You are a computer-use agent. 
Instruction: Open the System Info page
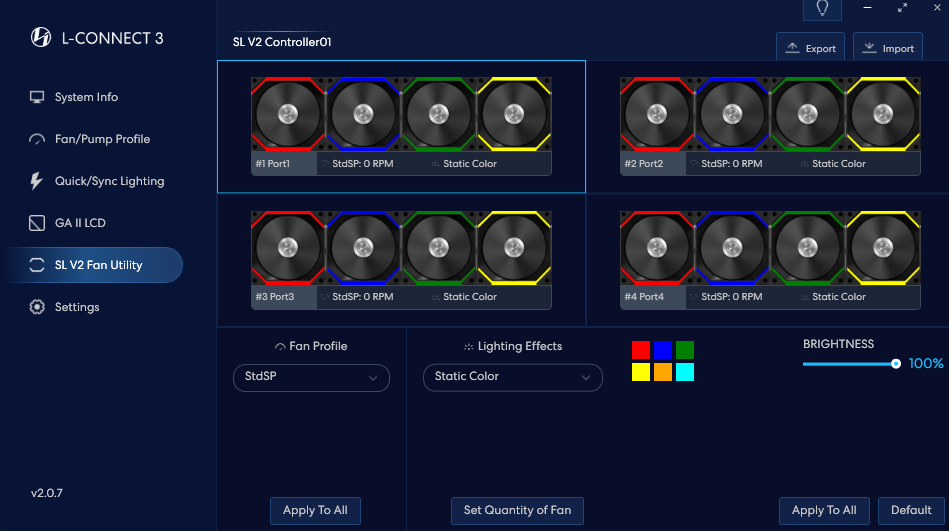point(87,97)
